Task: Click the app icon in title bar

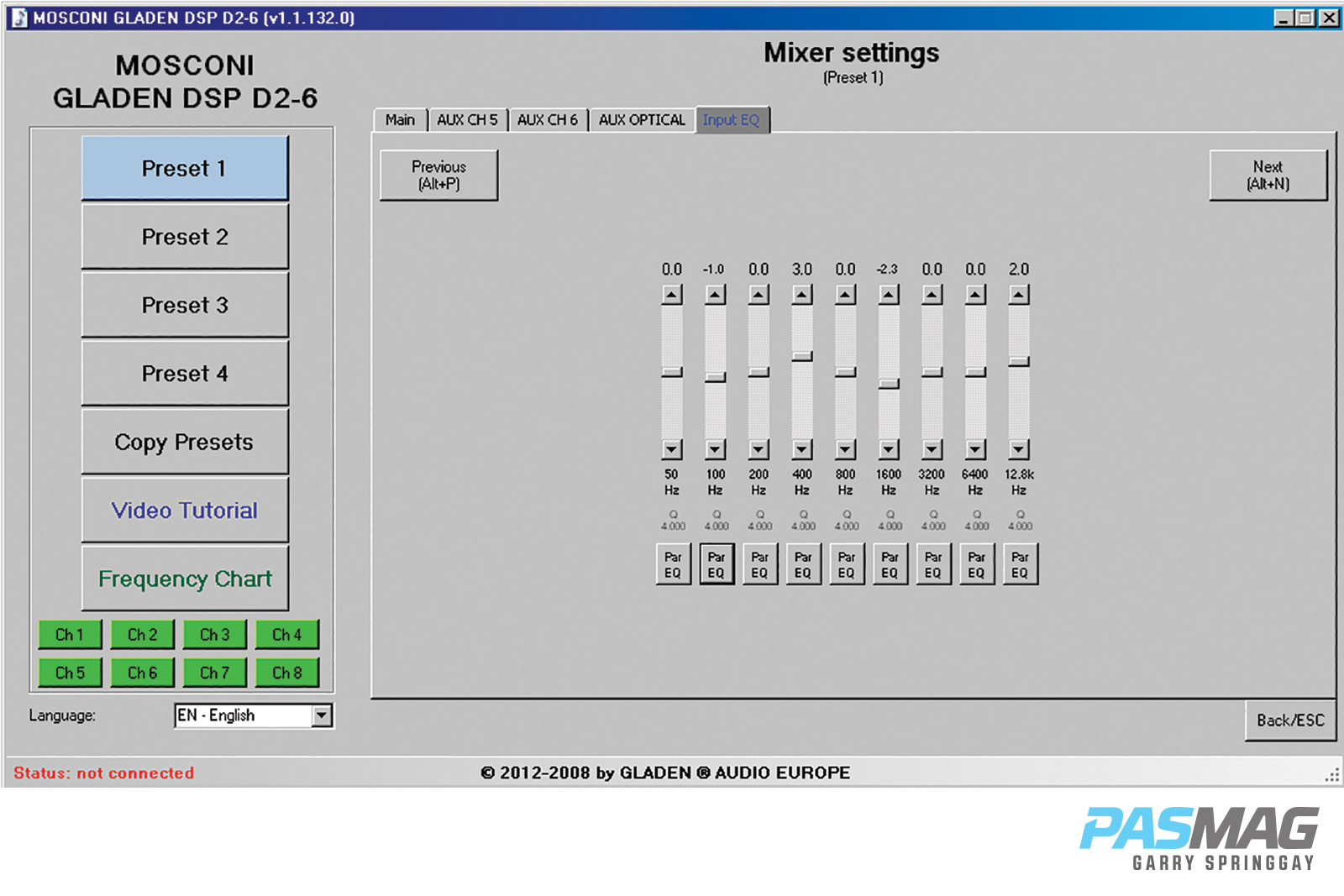Action: click(18, 18)
